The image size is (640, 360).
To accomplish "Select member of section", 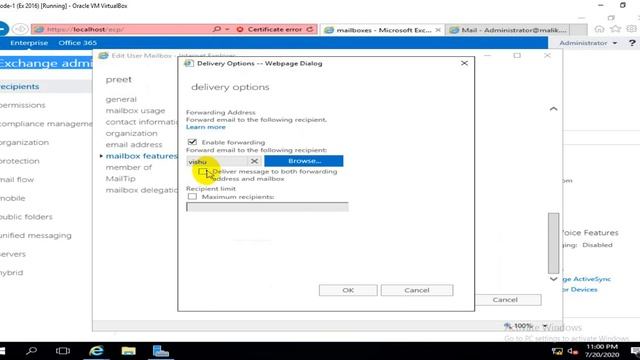I will coord(128,167).
